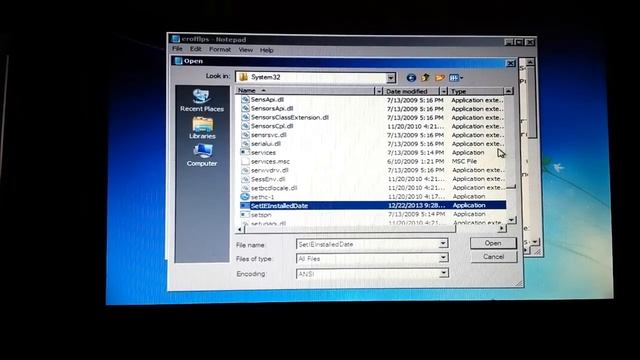Select the serialui.dll file icon
640x360 pixels.
[245, 144]
